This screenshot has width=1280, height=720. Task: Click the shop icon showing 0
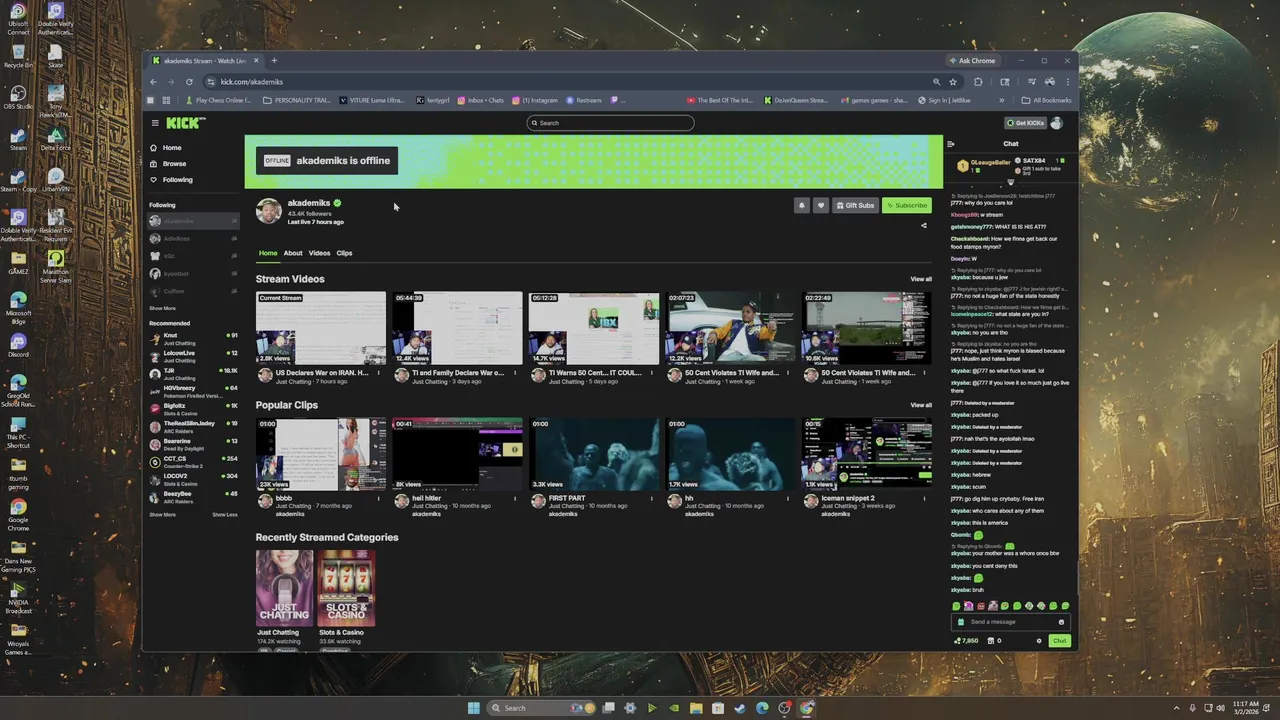point(995,641)
